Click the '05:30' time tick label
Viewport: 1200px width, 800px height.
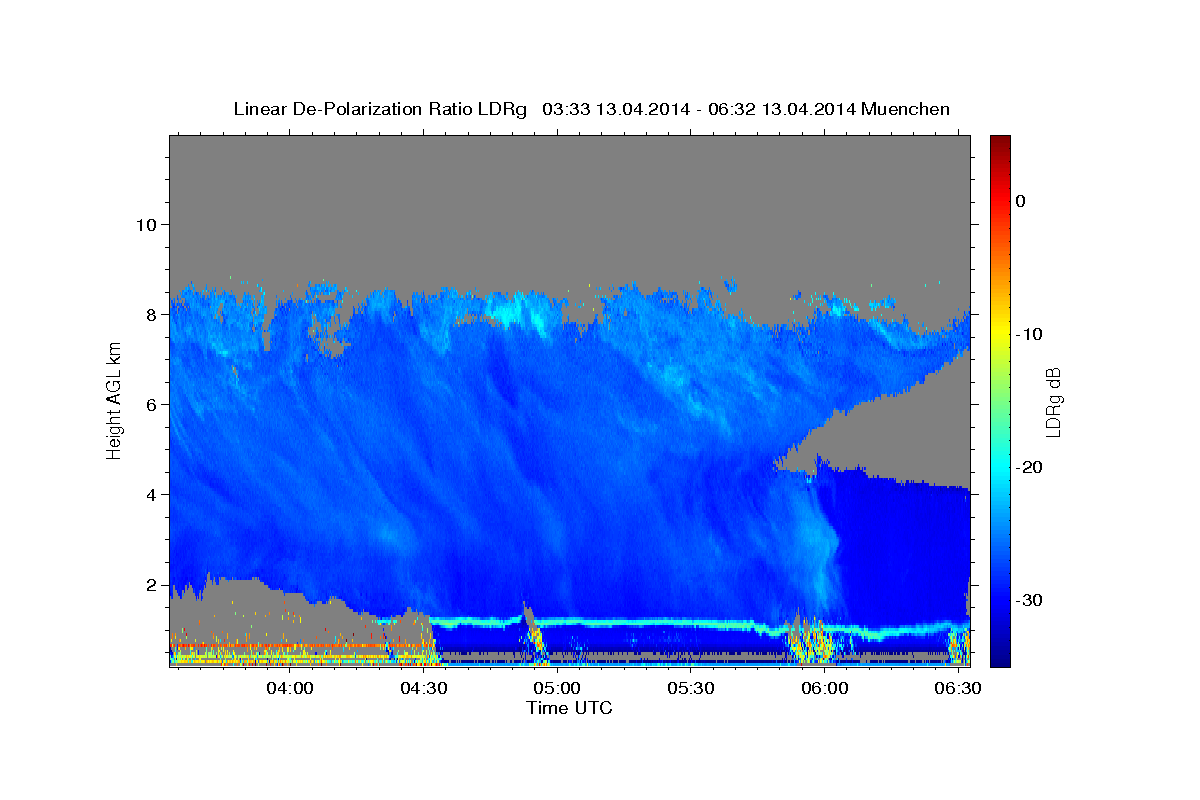(x=690, y=689)
